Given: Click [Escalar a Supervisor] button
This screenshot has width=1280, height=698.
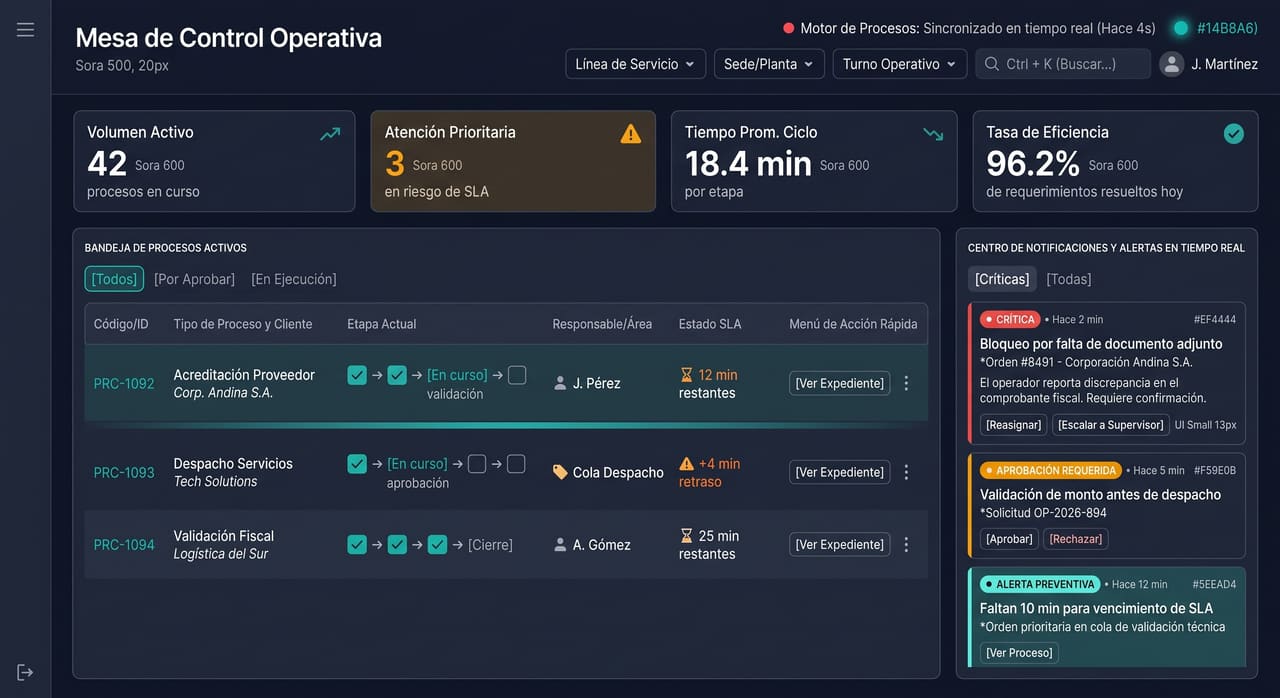Looking at the screenshot, I should tap(1111, 425).
